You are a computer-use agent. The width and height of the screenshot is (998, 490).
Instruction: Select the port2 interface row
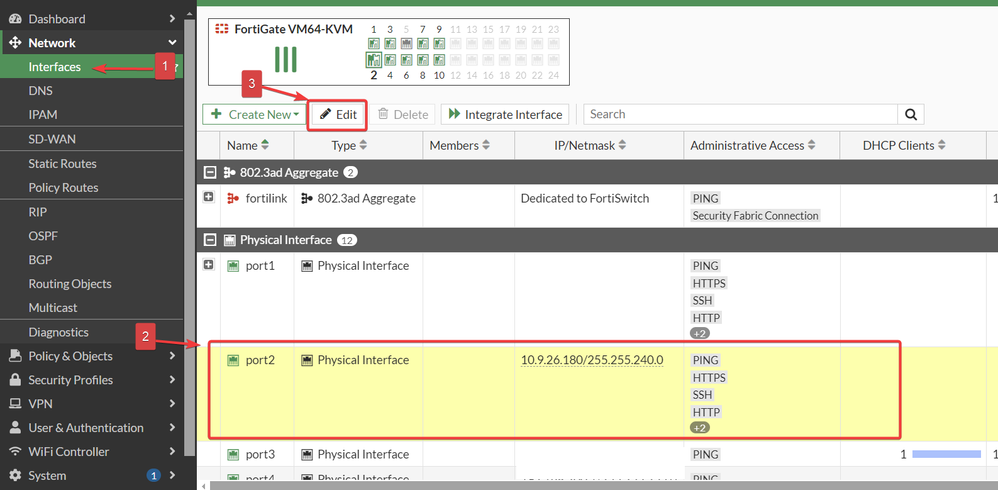click(597, 394)
